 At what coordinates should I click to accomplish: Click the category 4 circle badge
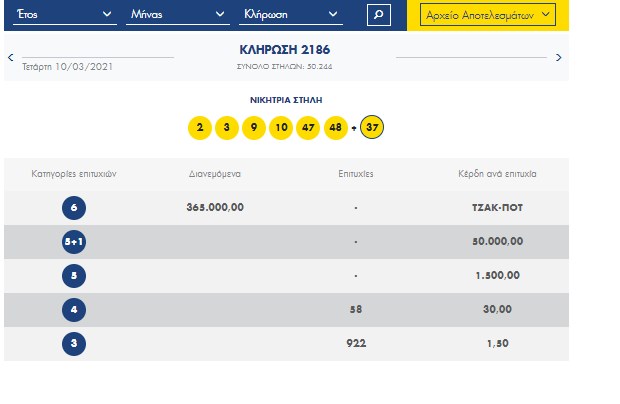coord(72,310)
